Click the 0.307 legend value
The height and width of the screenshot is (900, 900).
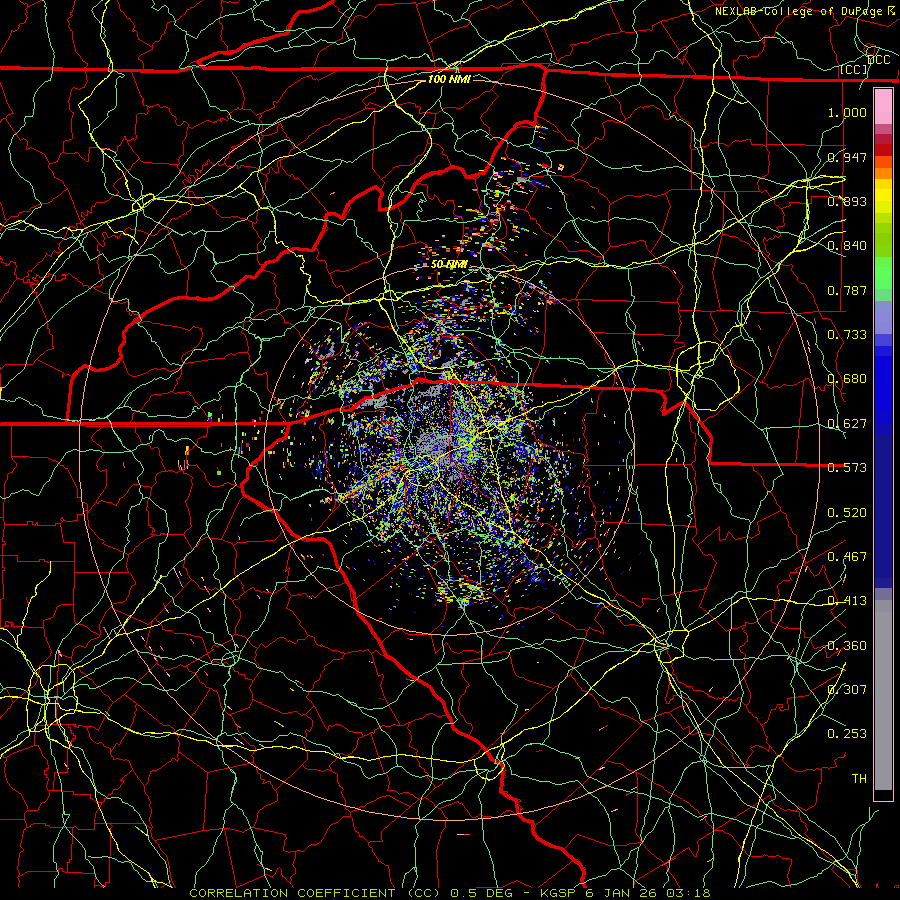pos(847,690)
